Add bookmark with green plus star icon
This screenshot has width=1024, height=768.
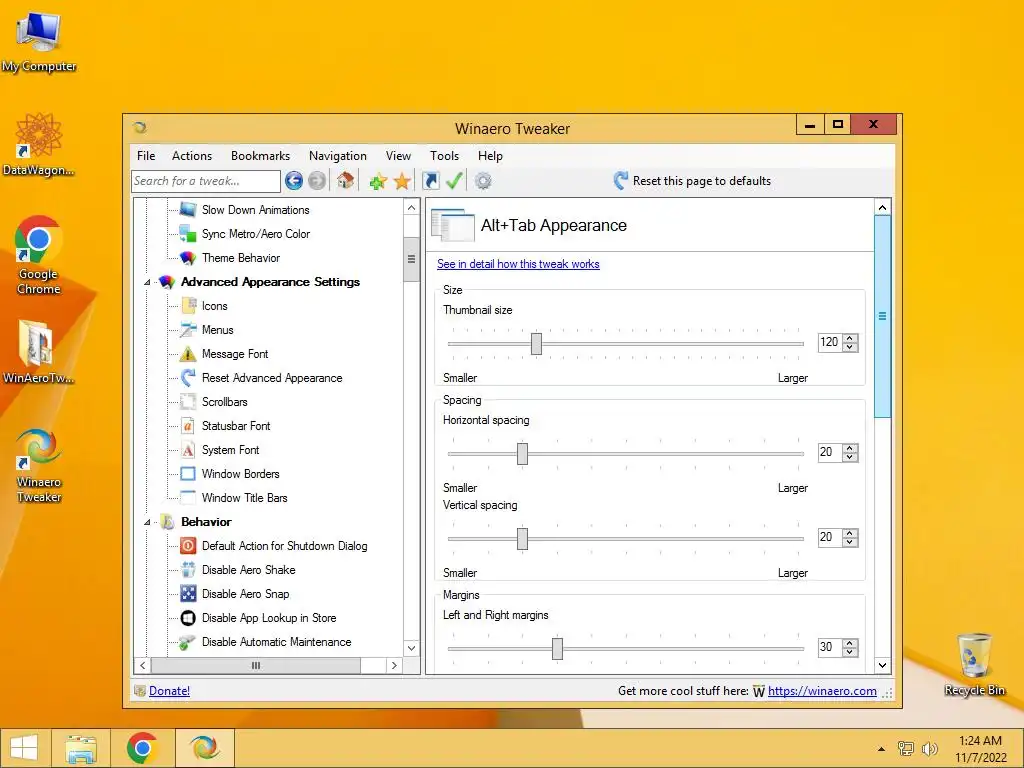(377, 182)
